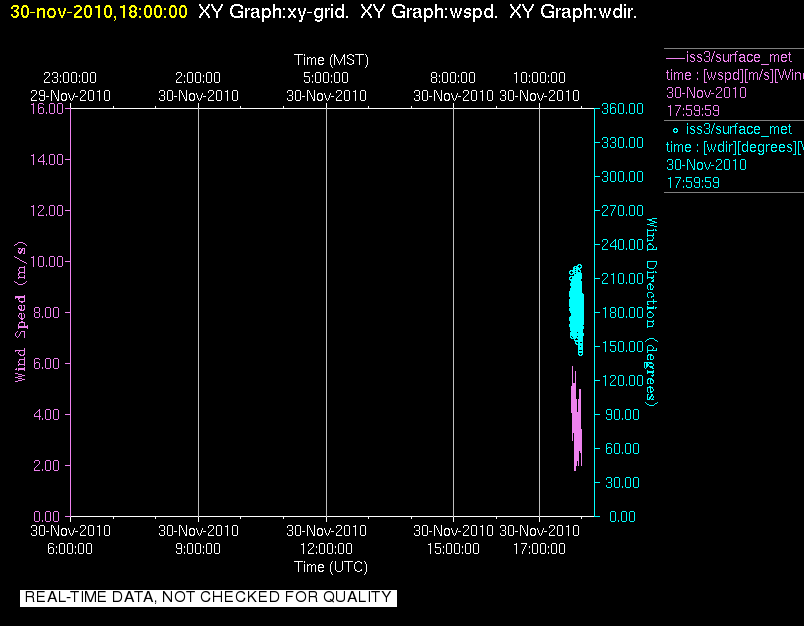Click the 8:00:00 MST tick label
The height and width of the screenshot is (626, 804).
point(453,78)
